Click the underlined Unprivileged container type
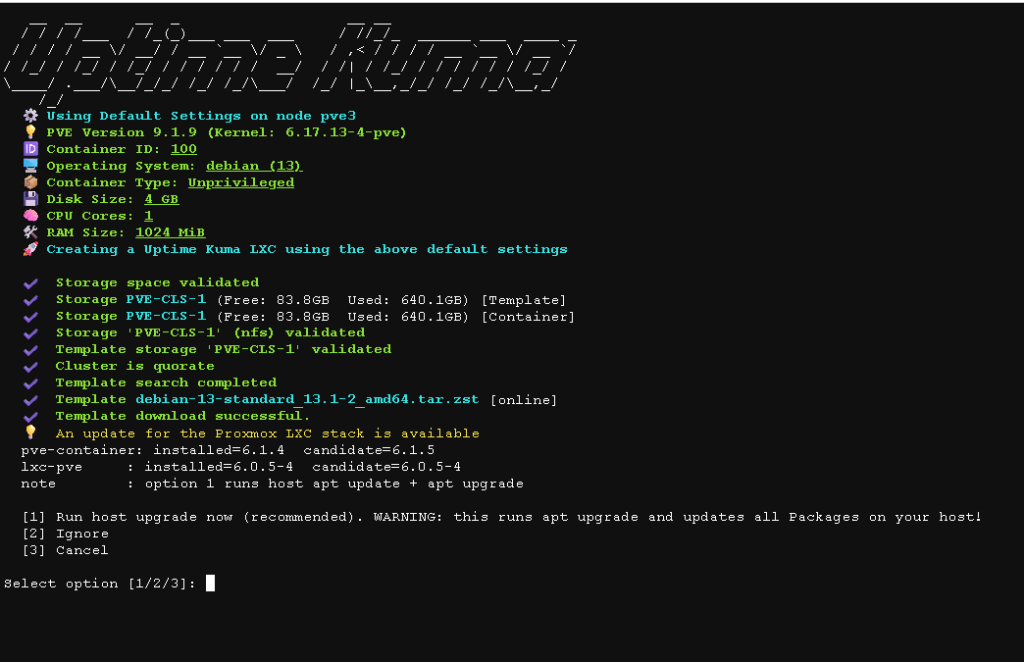 (x=241, y=183)
